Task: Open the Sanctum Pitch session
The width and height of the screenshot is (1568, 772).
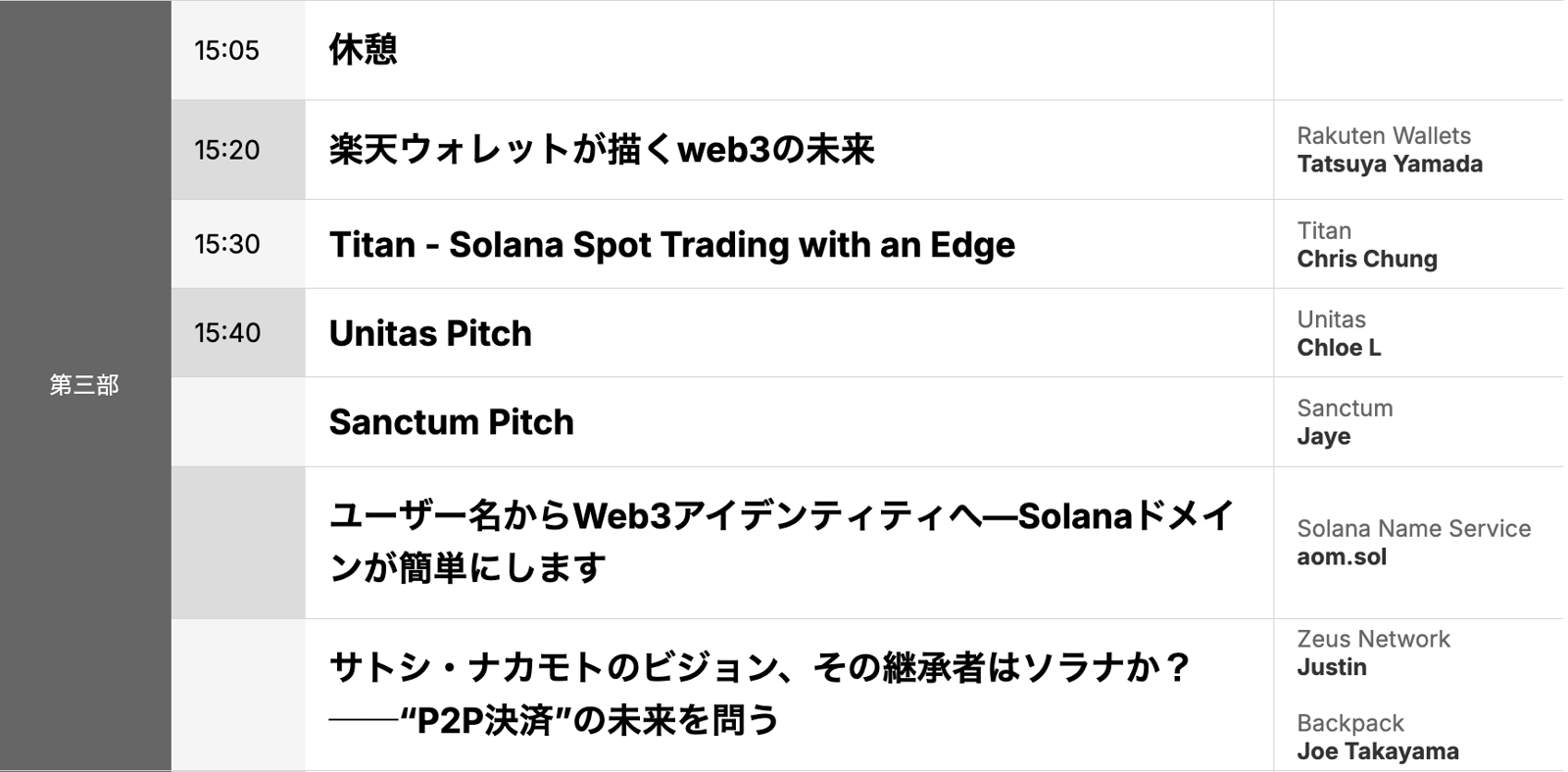Action: tap(451, 422)
